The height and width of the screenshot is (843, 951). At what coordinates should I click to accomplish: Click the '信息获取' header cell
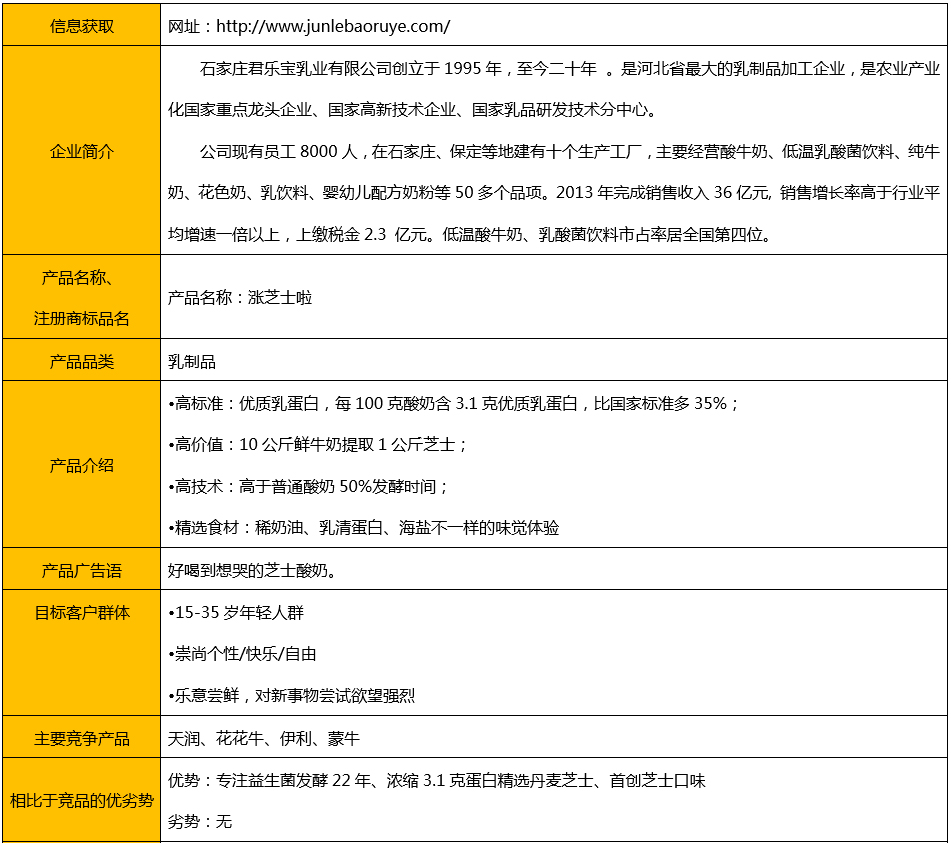(x=81, y=25)
